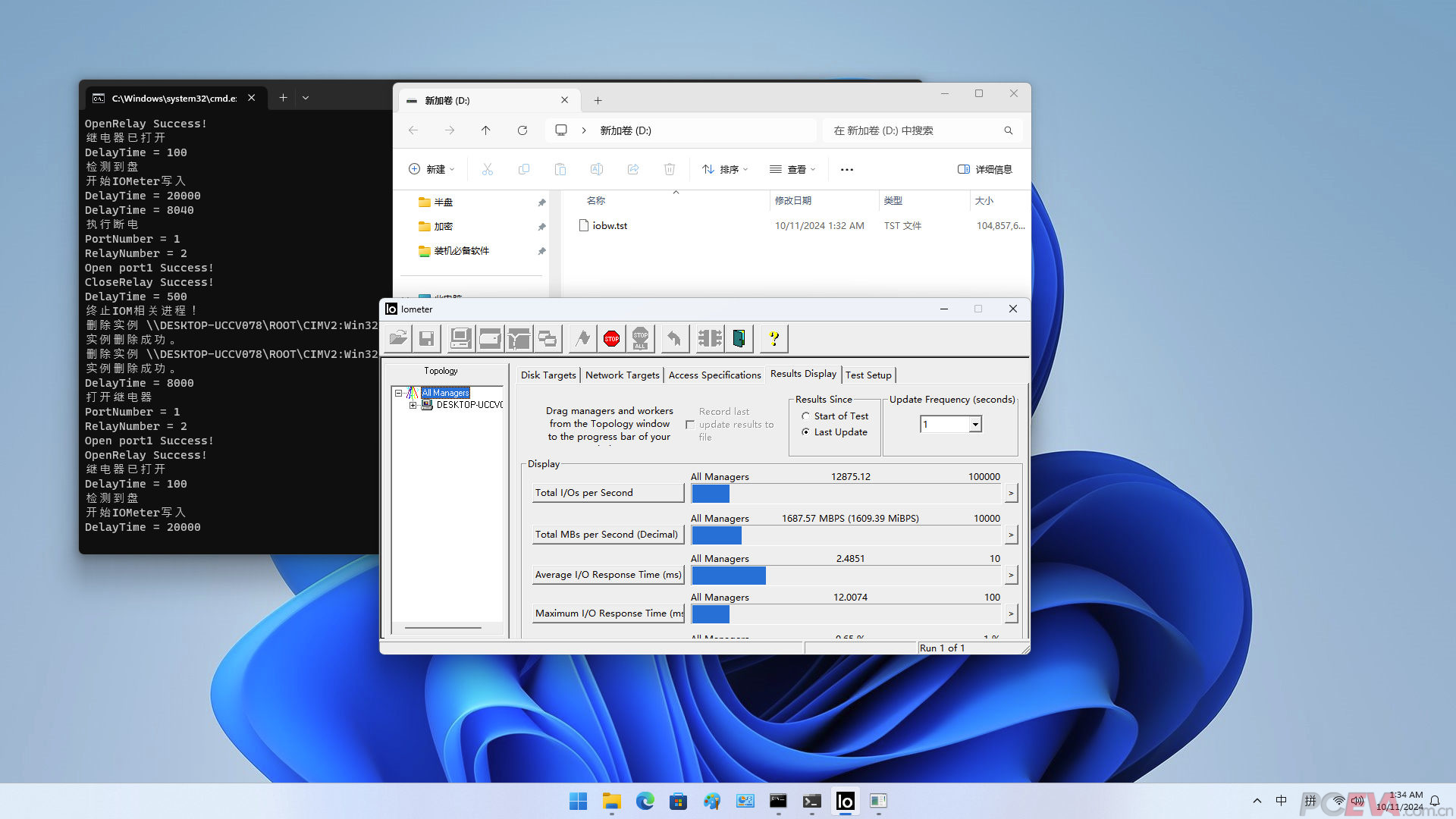Image resolution: width=1456 pixels, height=819 pixels.
Task: Open test configuration file icon in Iometer
Action: [398, 339]
